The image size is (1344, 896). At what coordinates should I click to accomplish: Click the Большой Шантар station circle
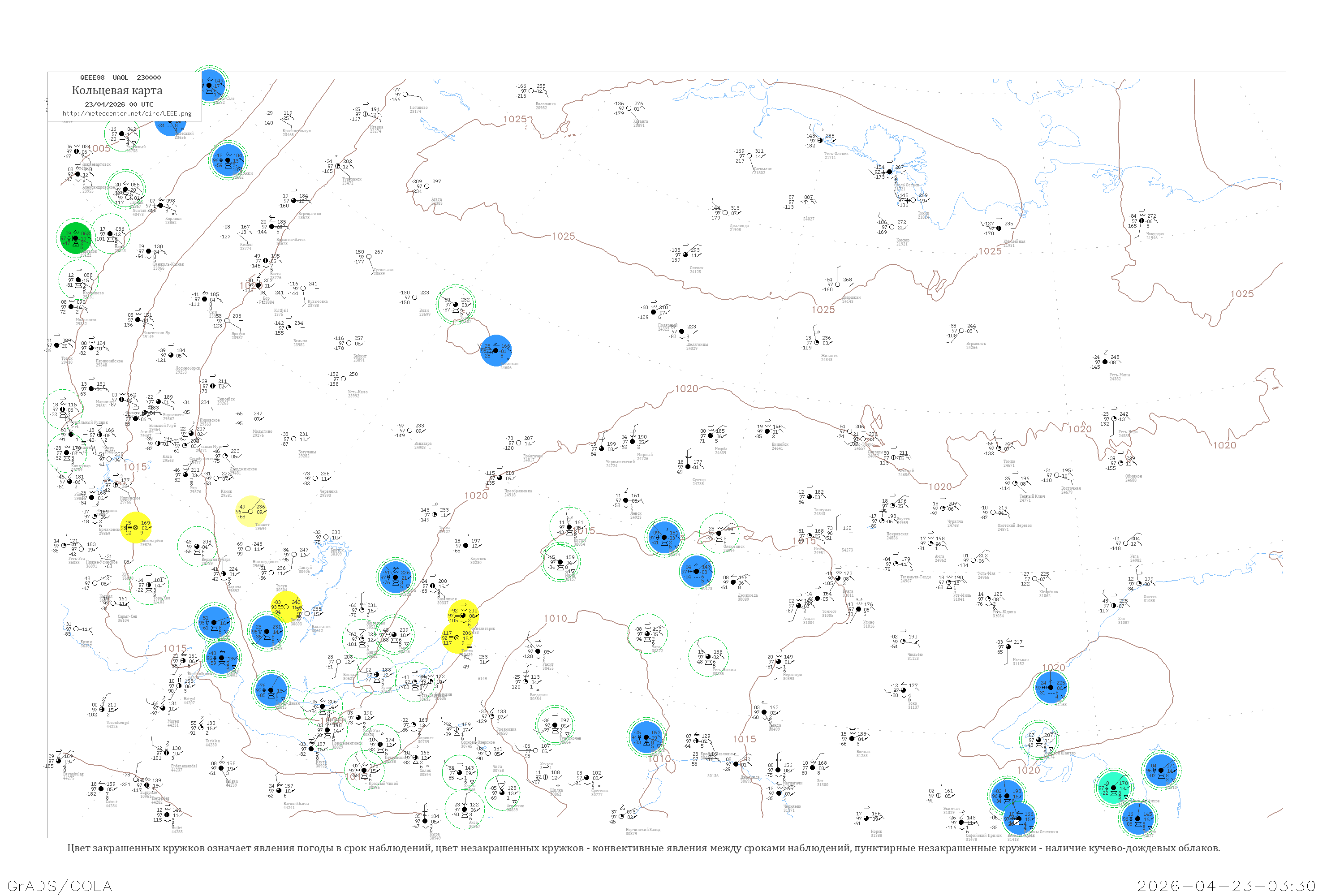(1039, 740)
